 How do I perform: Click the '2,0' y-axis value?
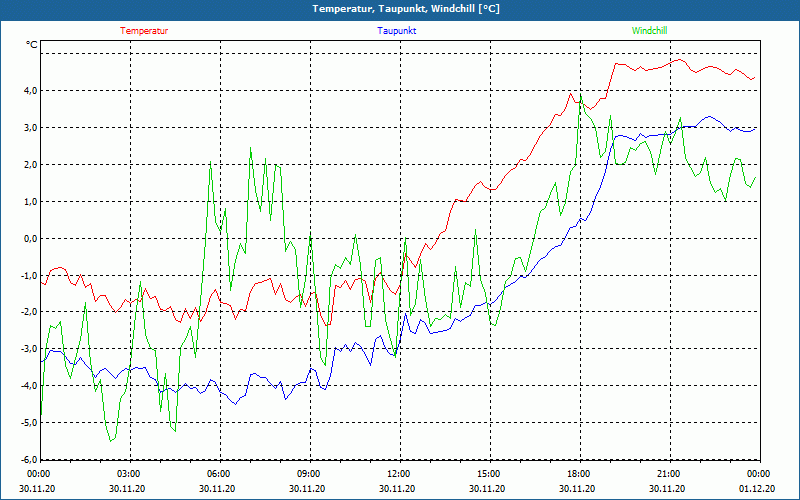tap(30, 164)
